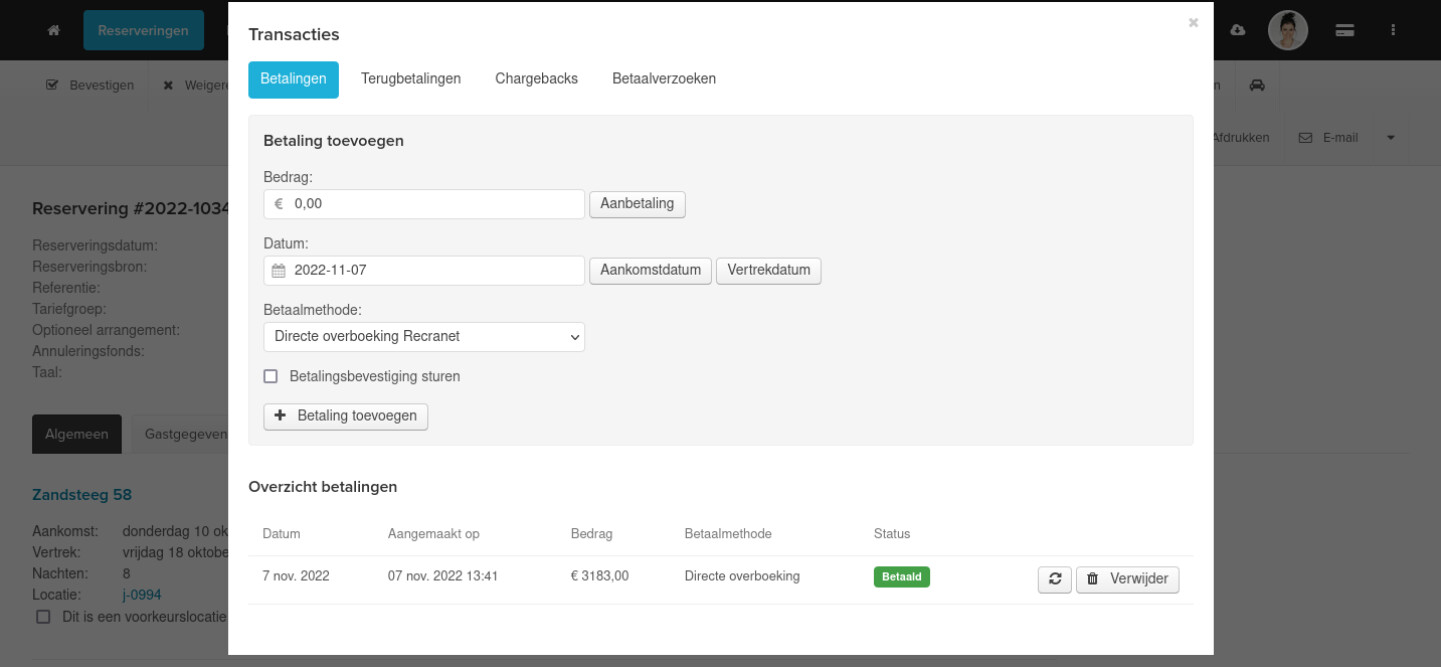Image resolution: width=1441 pixels, height=667 pixels.
Task: Tick the voorkeurslocatie checkbox
Action: click(43, 617)
